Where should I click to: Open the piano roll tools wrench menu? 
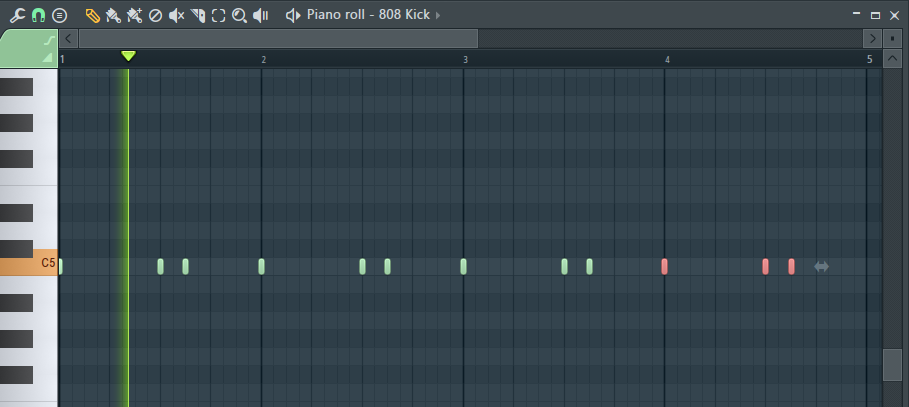(x=17, y=16)
